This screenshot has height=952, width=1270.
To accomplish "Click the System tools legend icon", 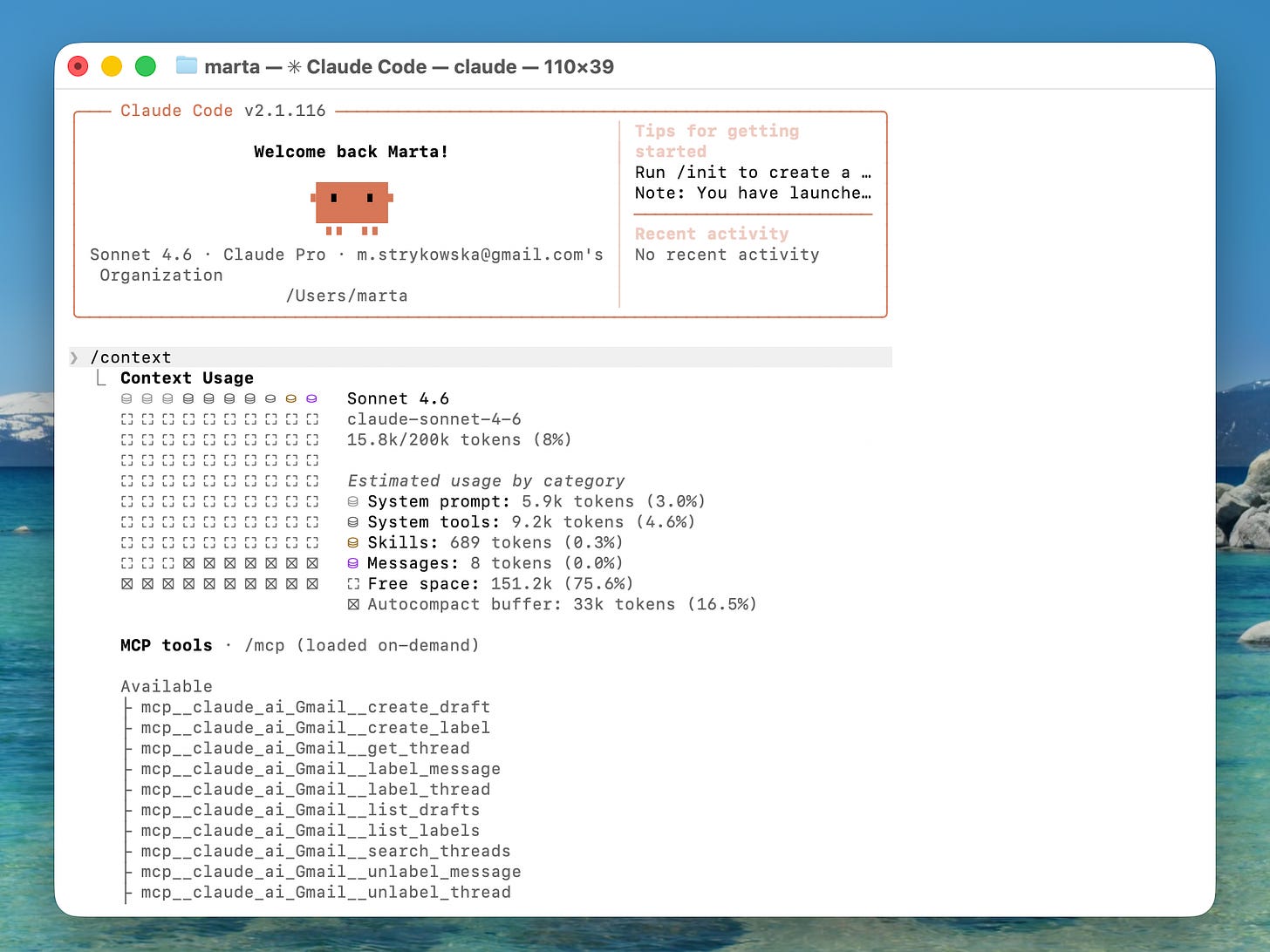I will point(353,522).
